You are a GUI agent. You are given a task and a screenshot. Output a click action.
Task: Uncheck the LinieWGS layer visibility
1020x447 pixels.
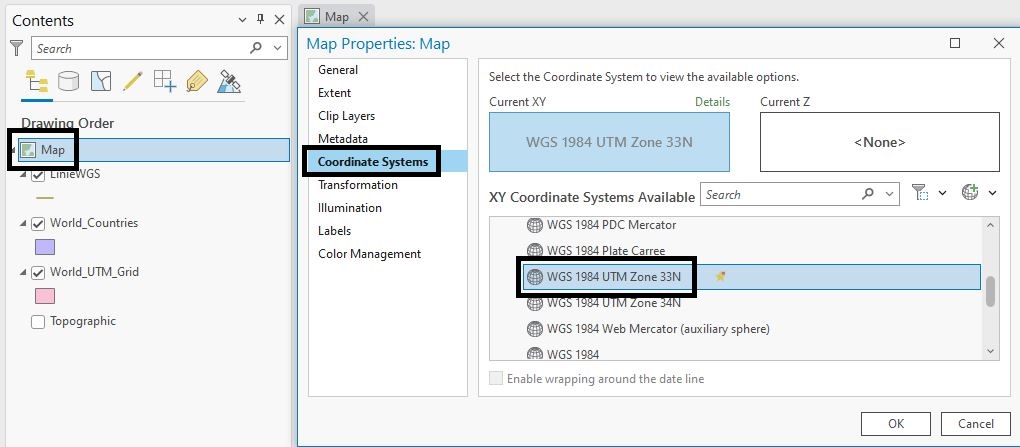38,174
